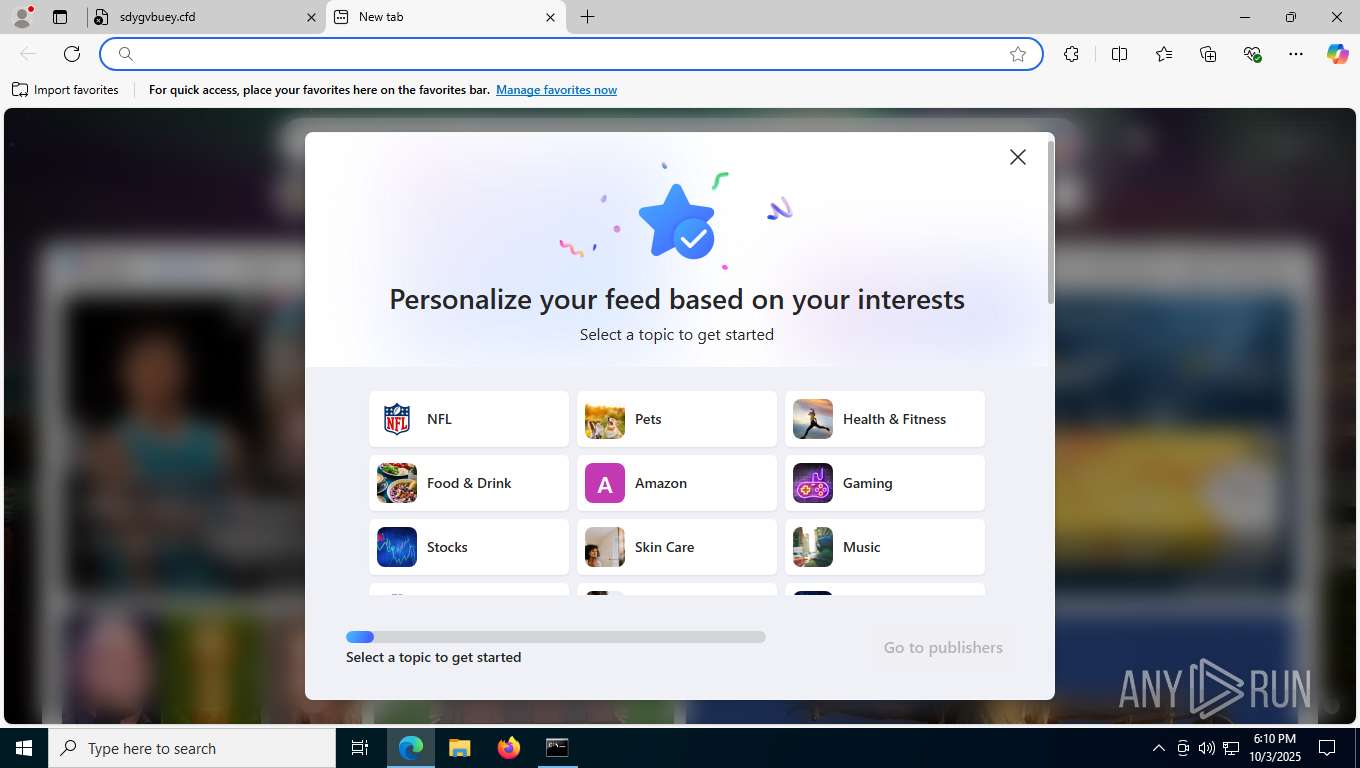Screen dimensions: 1360x768
Task: Toggle Split screen view
Action: 1120,54
